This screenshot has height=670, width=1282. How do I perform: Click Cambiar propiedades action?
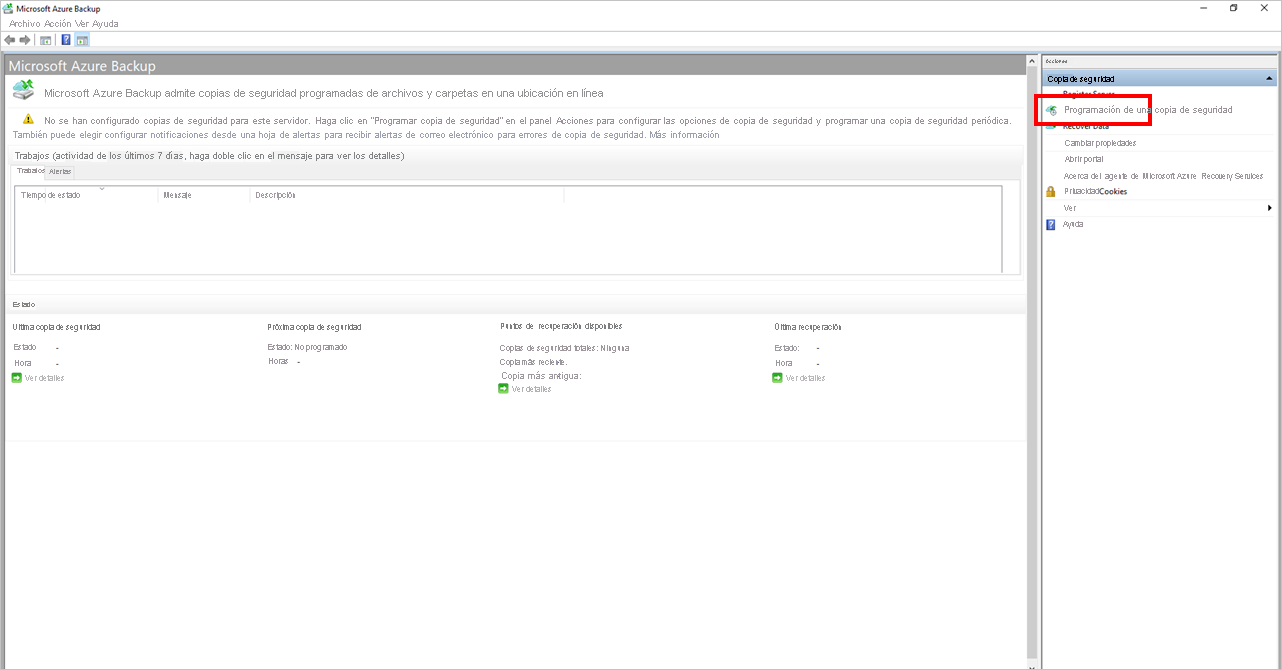(1100, 143)
